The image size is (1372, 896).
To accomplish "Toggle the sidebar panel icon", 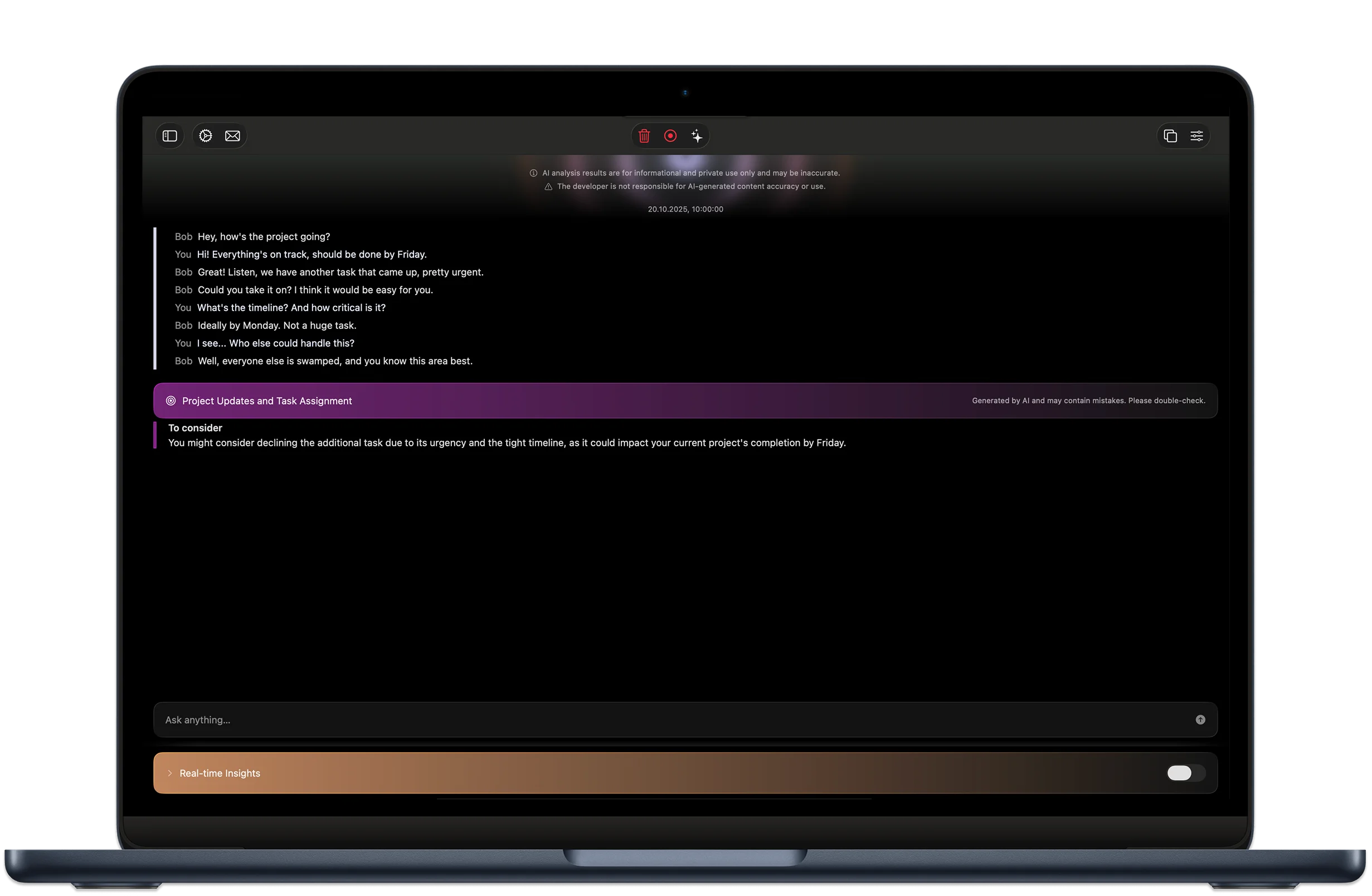I will [169, 136].
